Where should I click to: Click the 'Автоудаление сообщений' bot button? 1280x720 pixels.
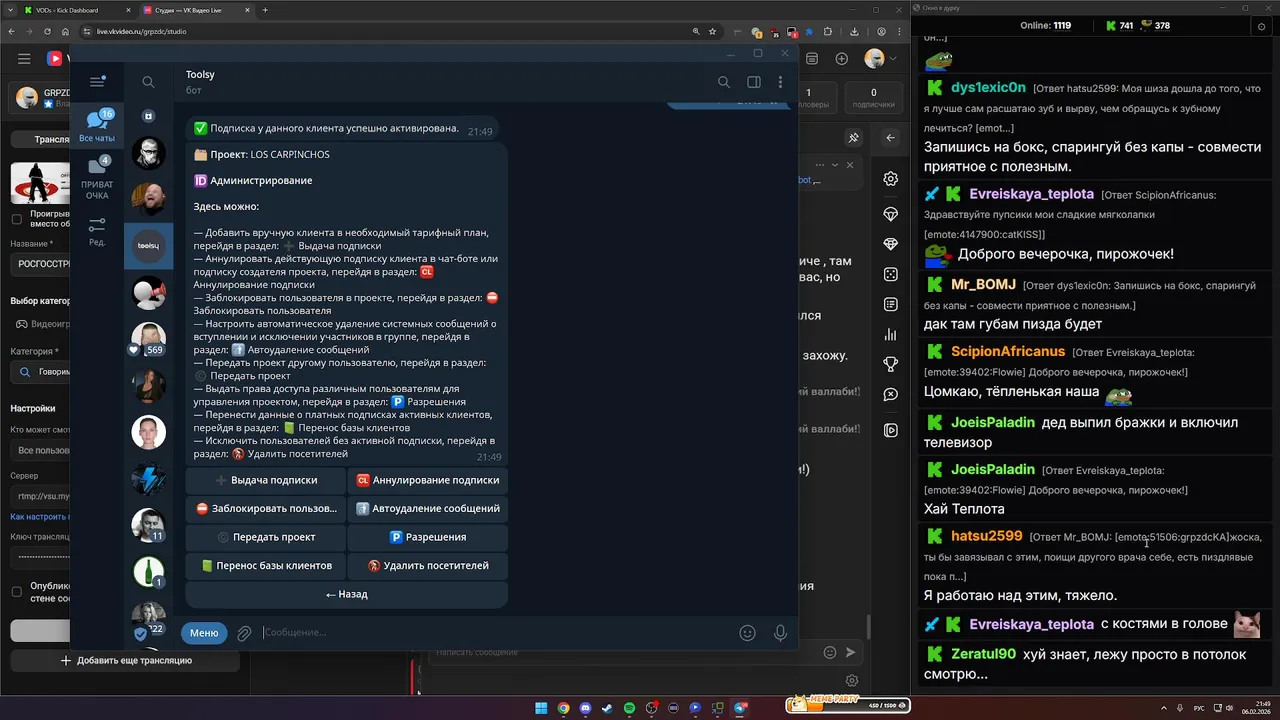(427, 508)
